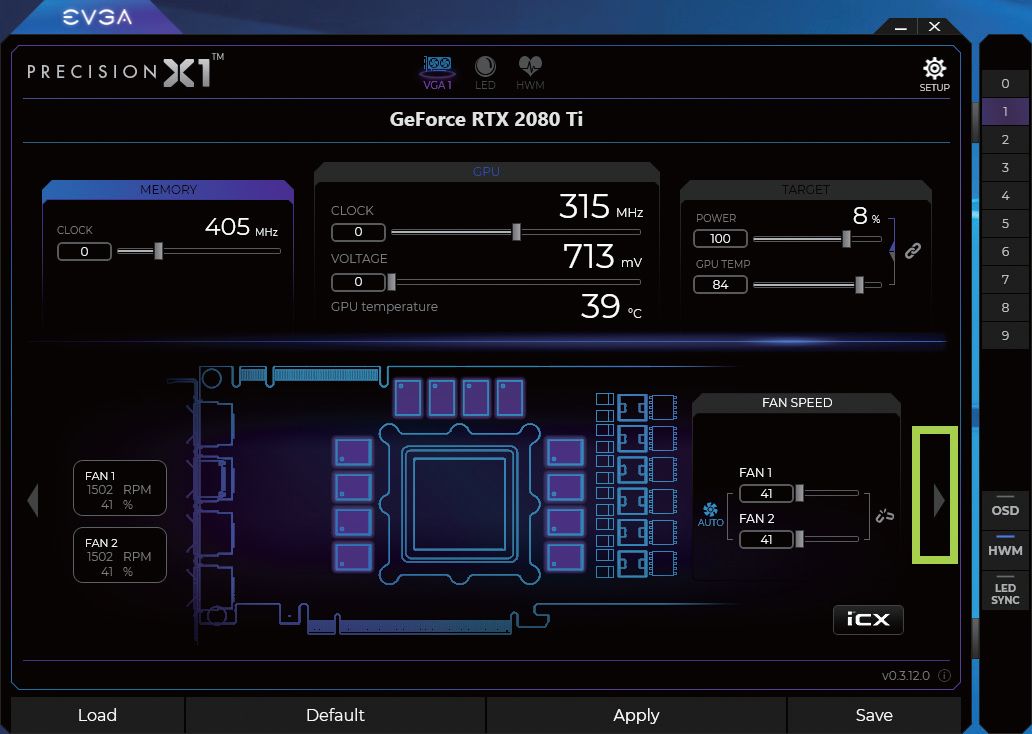Click the memory clock offset input field

point(84,251)
